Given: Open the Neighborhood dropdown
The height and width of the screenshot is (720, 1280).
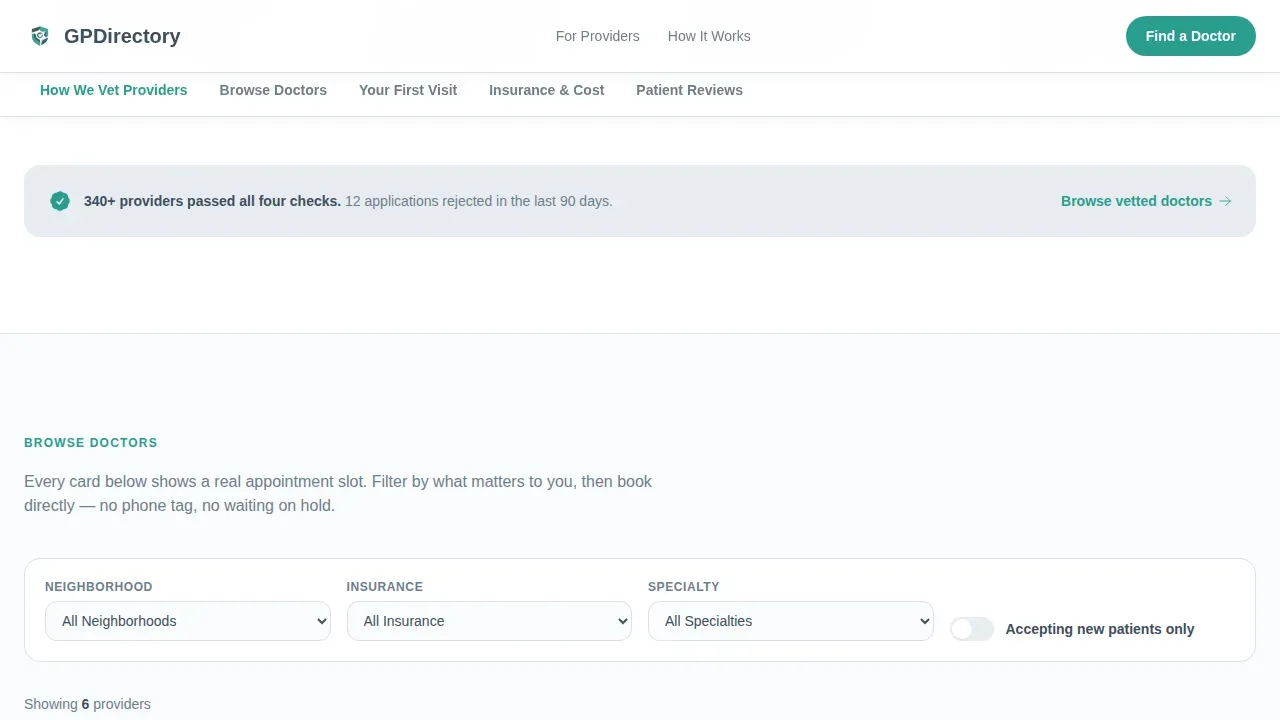Looking at the screenshot, I should click(188, 621).
